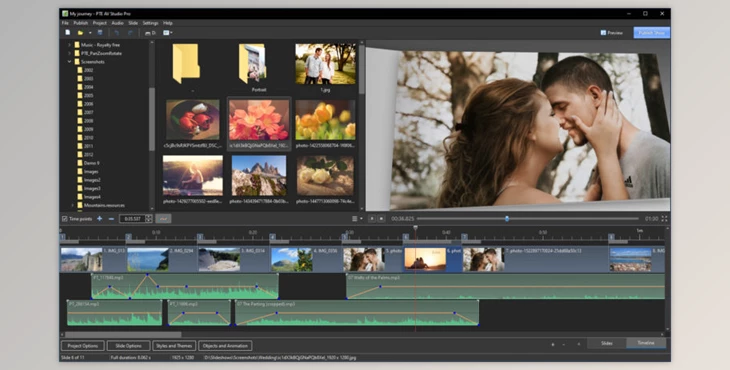Click the time point value field
The height and width of the screenshot is (370, 730).
[133, 218]
